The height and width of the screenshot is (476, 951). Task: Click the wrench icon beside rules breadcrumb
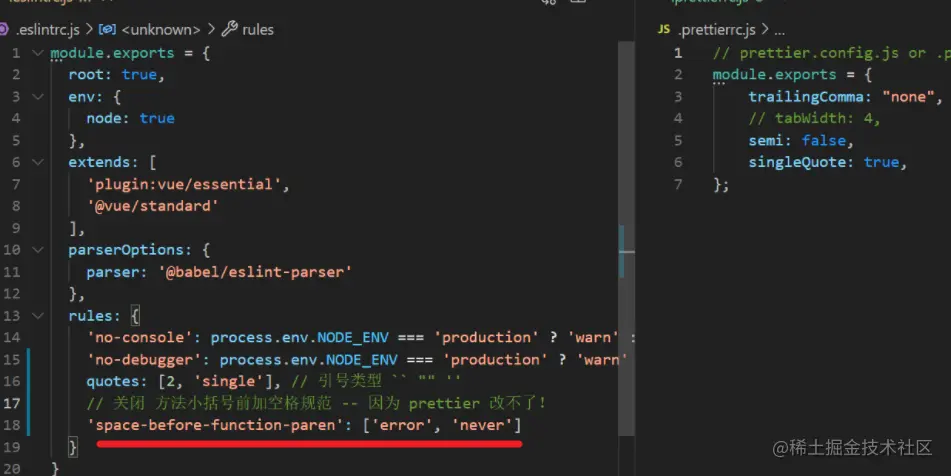[229, 29]
